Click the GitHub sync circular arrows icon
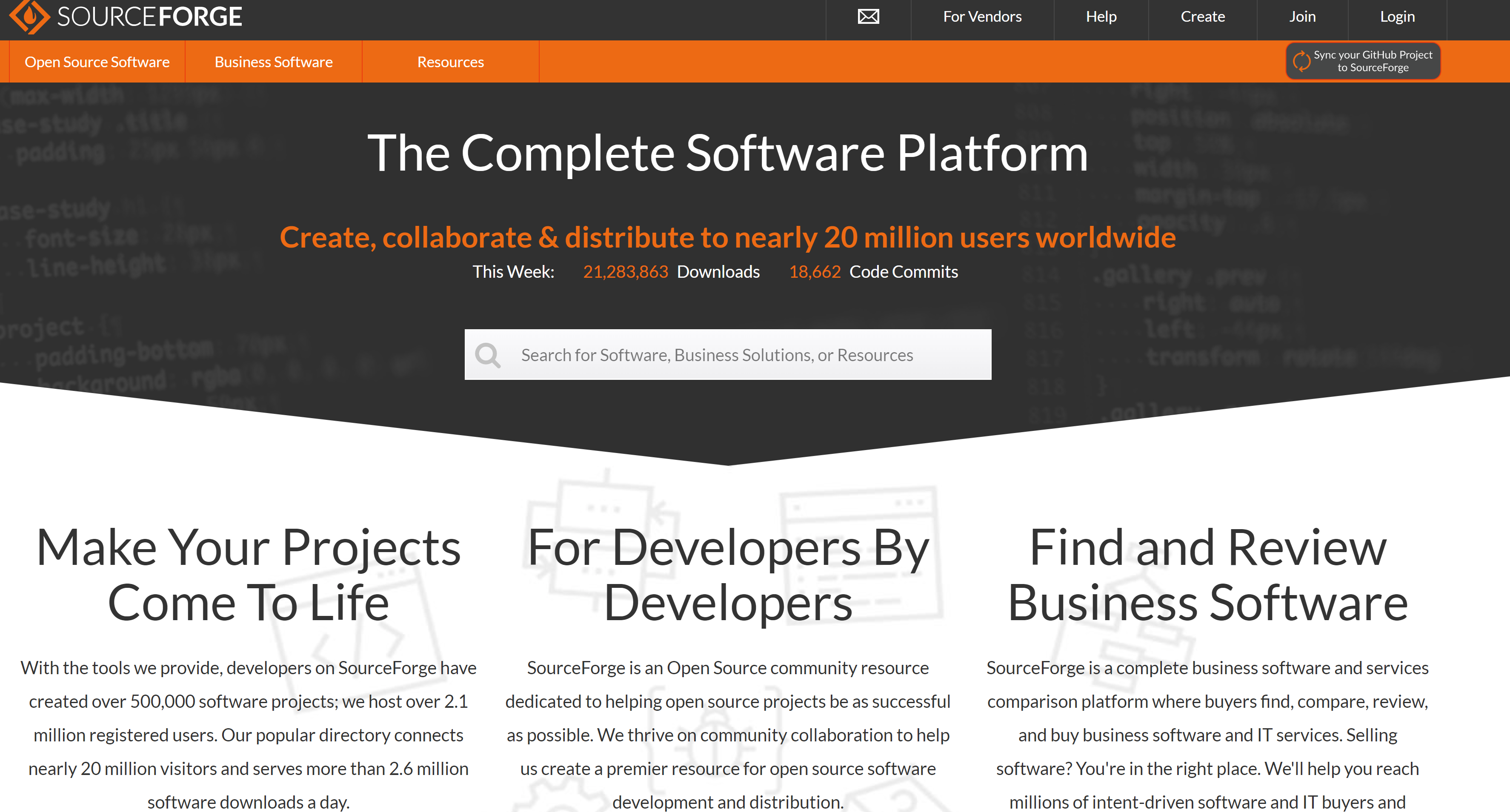Screen dimensions: 1510x812 tap(1301, 61)
